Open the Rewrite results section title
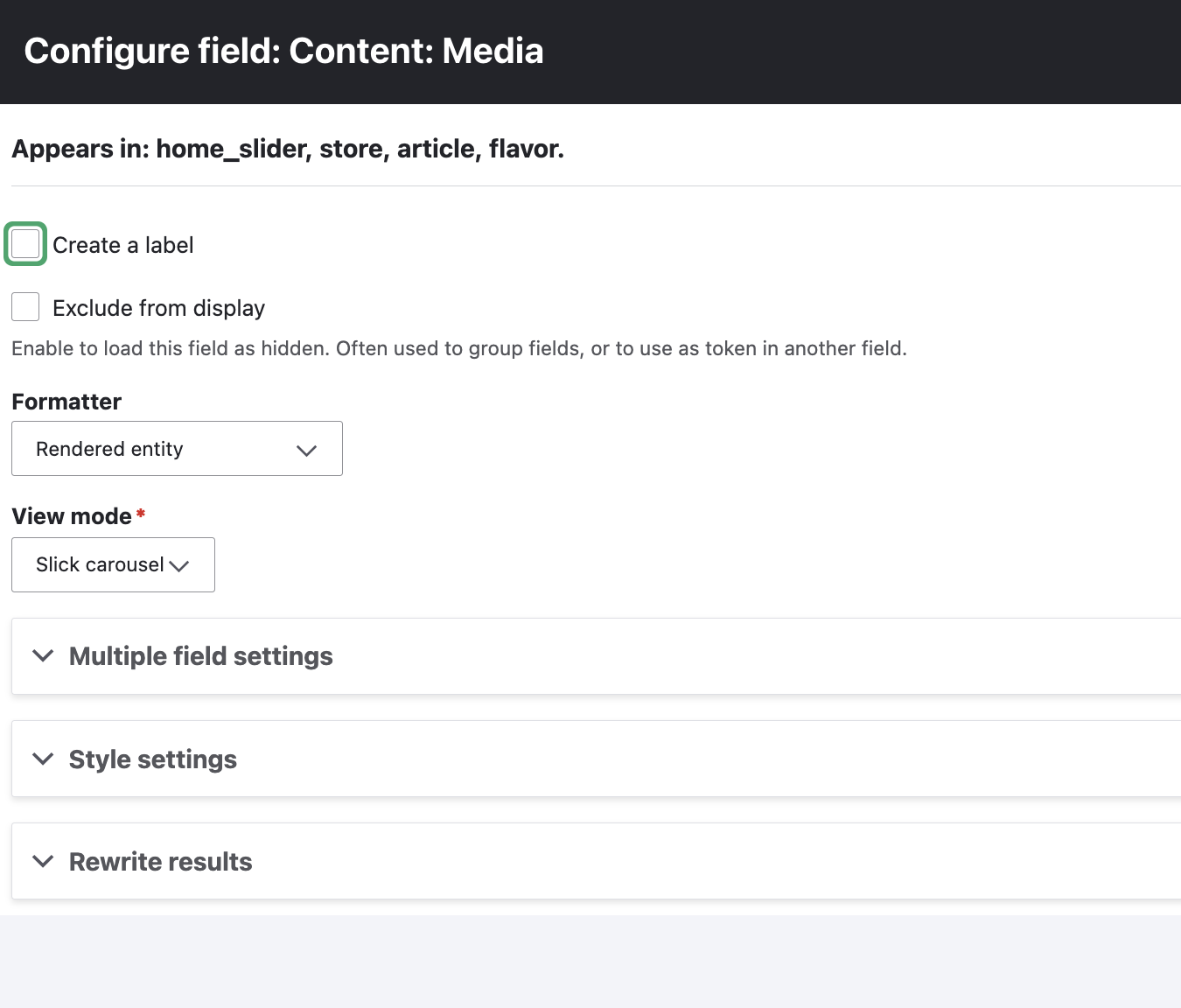The image size is (1181, 1008). point(160,862)
